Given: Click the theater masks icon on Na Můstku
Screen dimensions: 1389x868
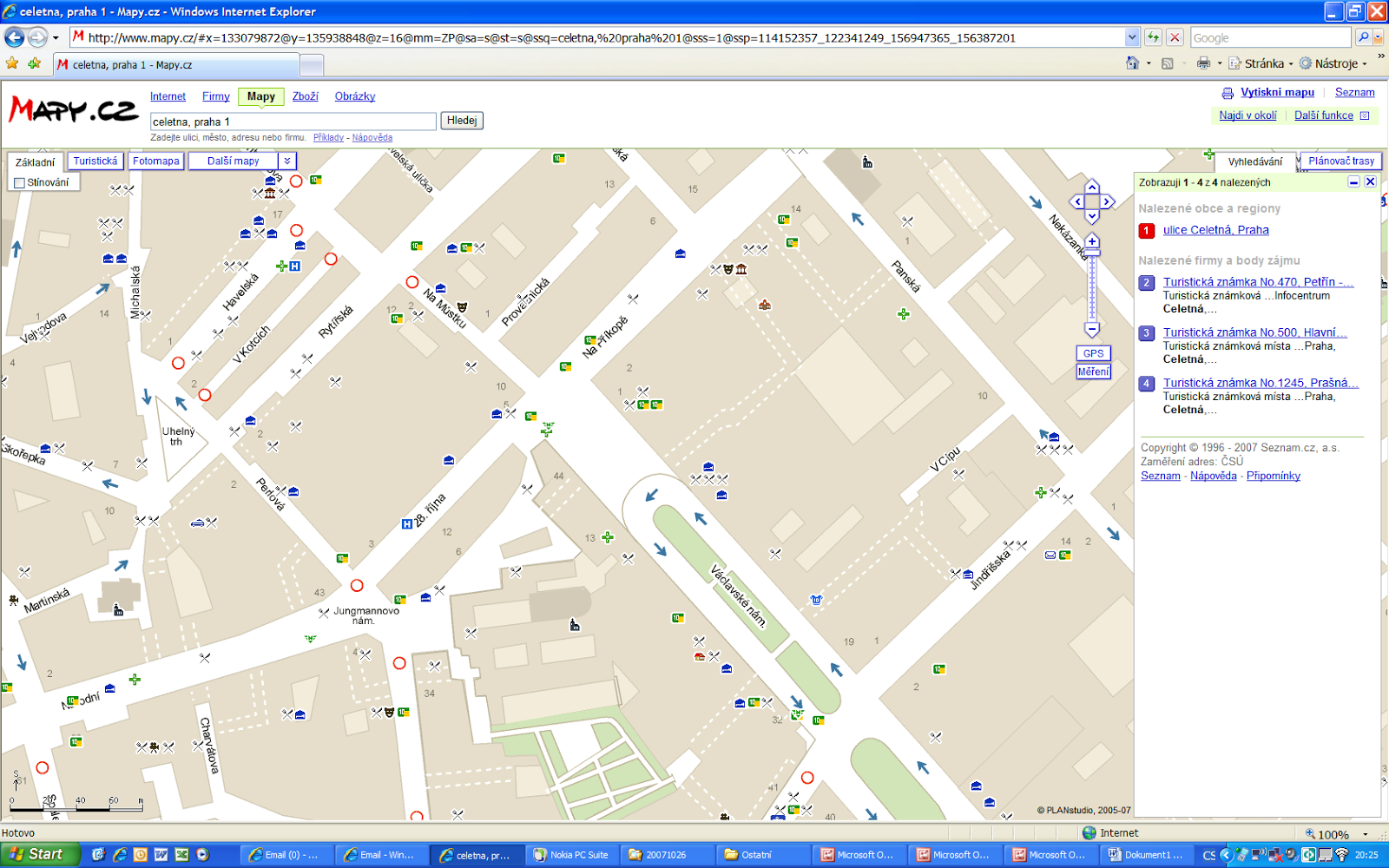Looking at the screenshot, I should click(x=463, y=306).
